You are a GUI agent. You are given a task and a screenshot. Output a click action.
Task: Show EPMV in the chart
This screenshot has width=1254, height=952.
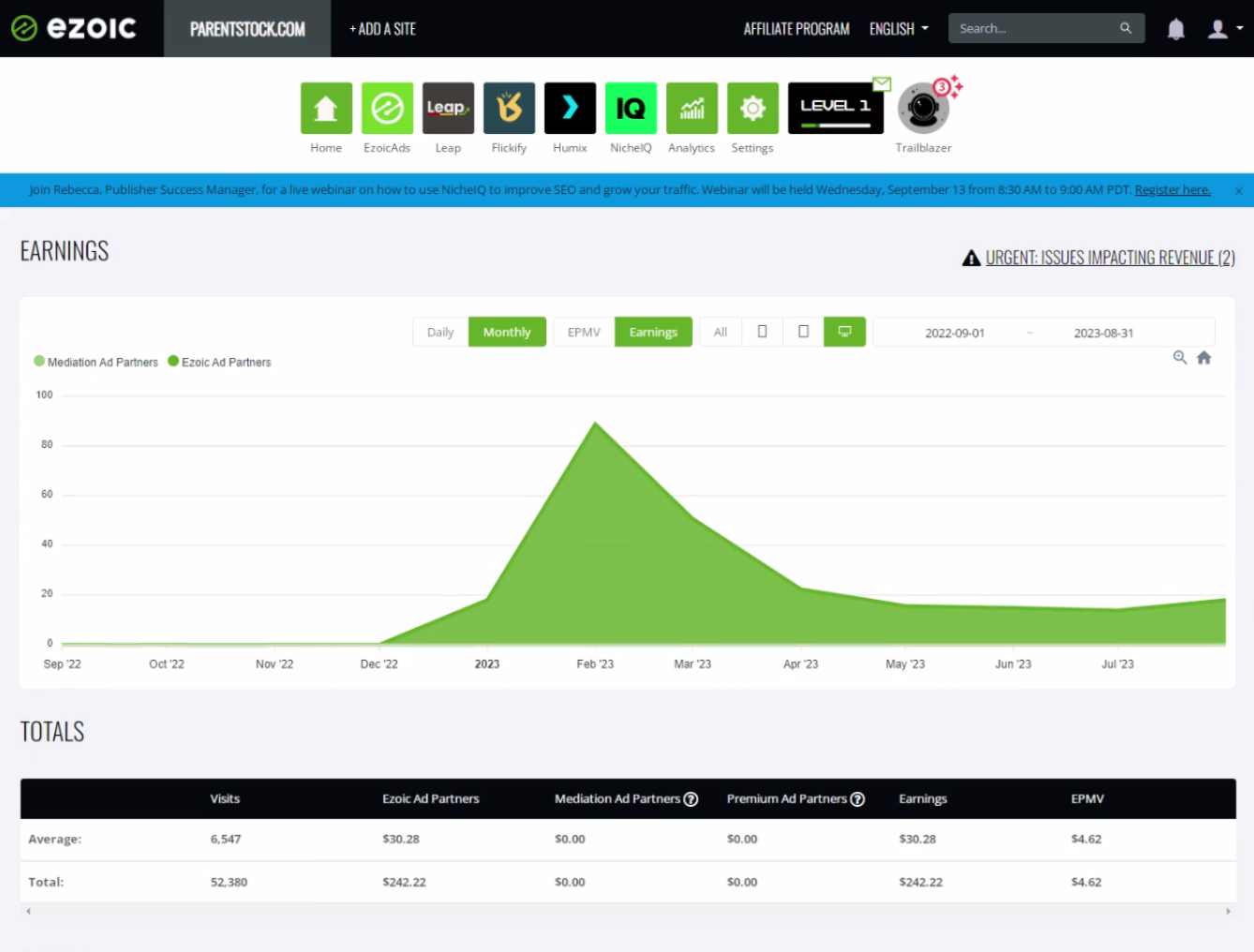[x=584, y=332]
